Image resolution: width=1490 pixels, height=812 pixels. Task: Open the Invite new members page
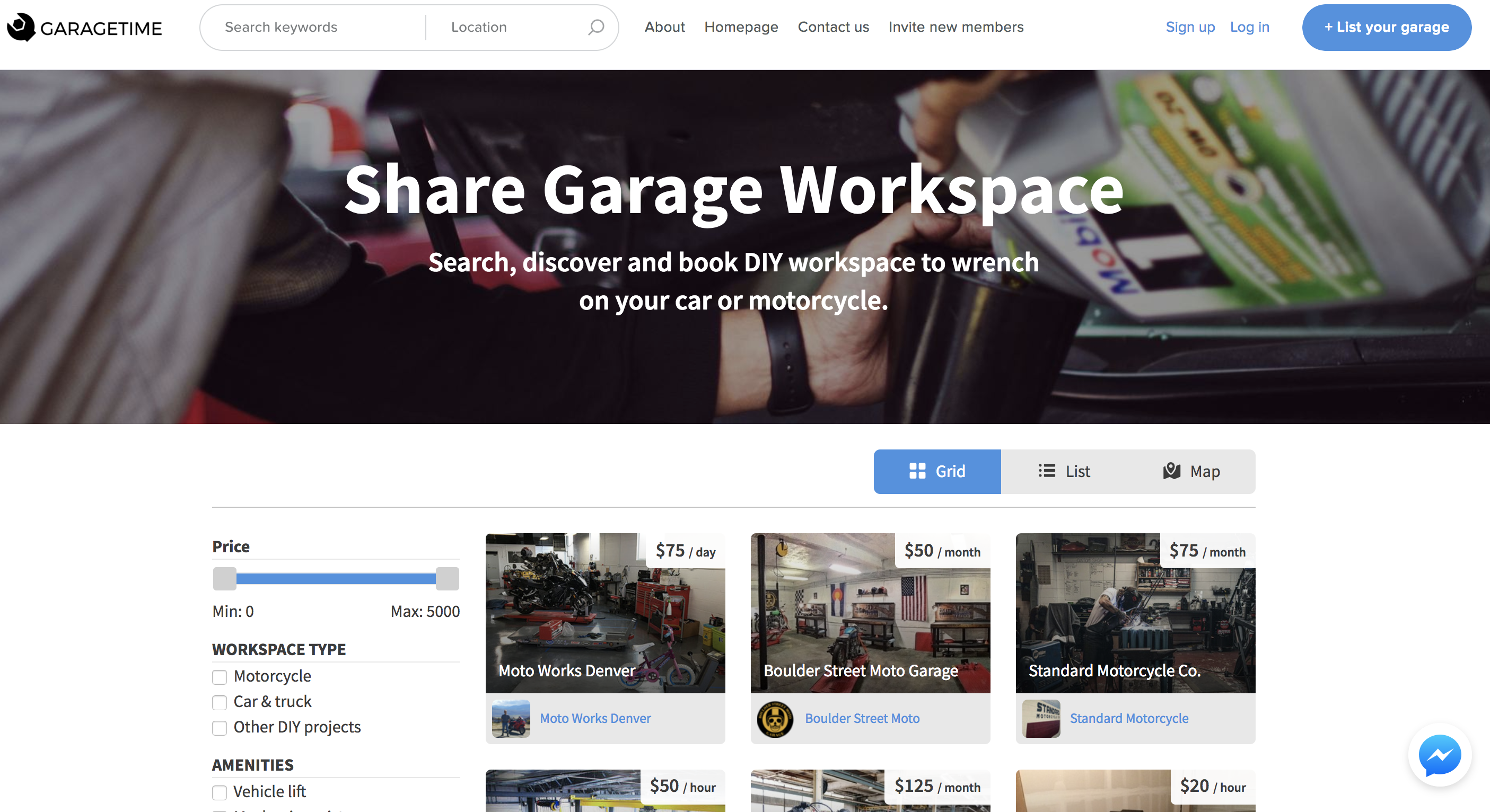click(x=956, y=27)
